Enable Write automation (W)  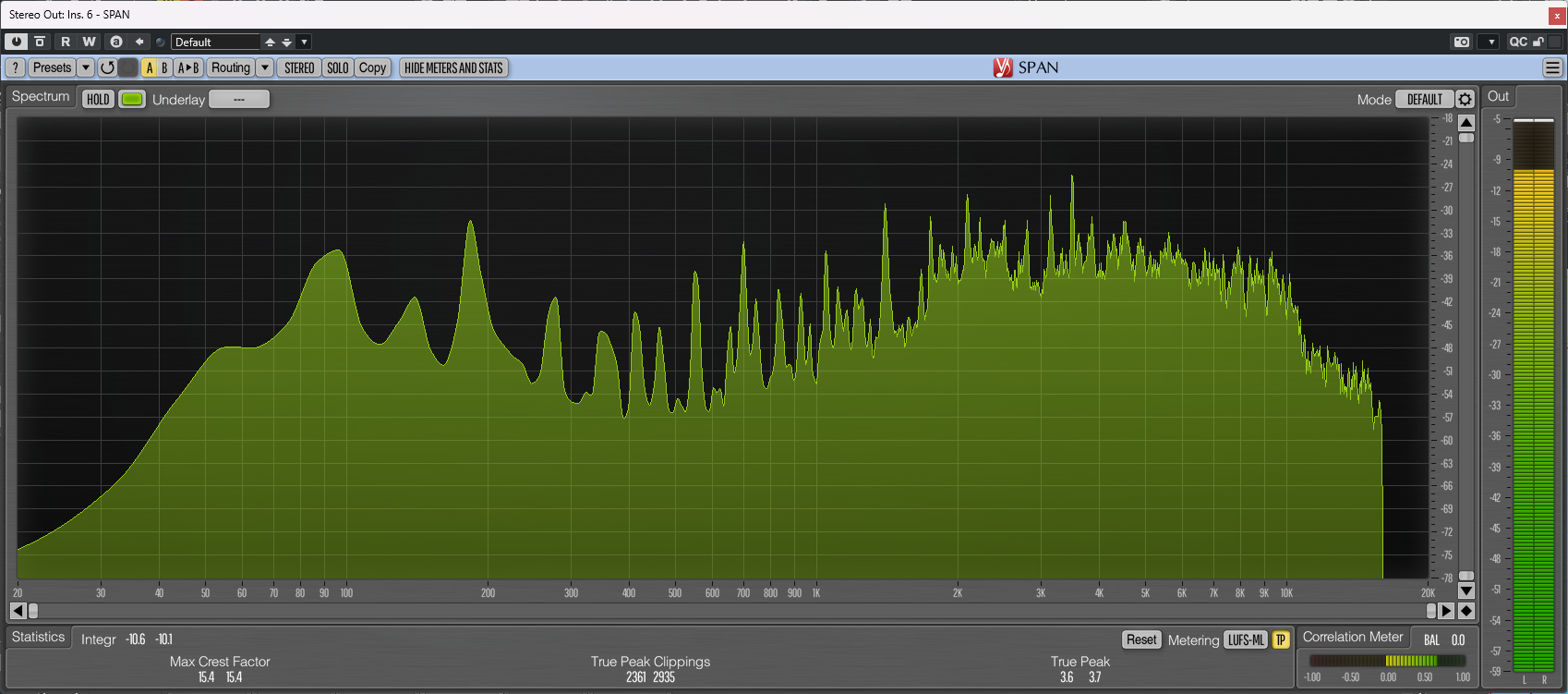tap(89, 42)
